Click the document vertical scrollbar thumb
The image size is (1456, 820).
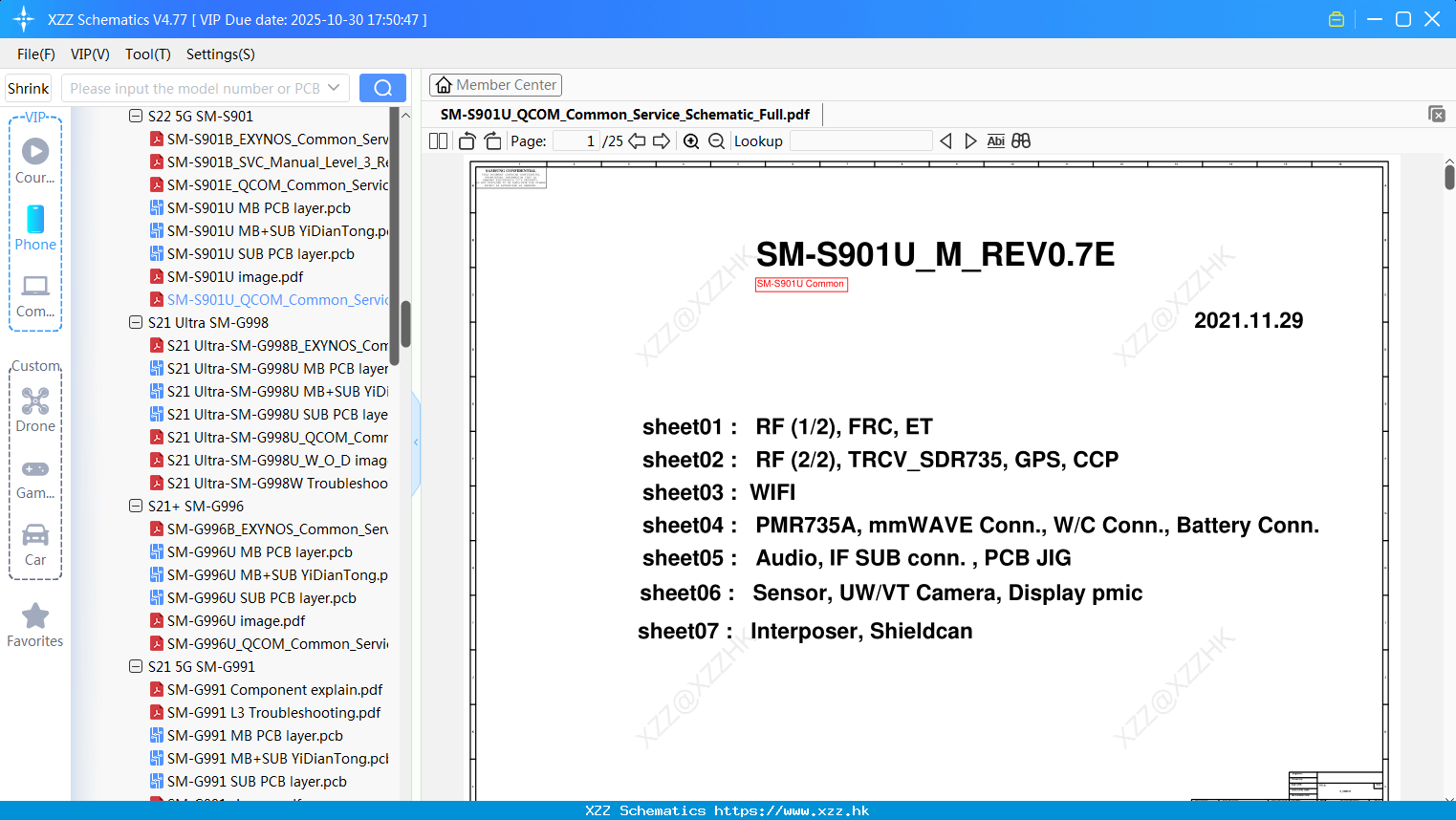tap(1449, 177)
